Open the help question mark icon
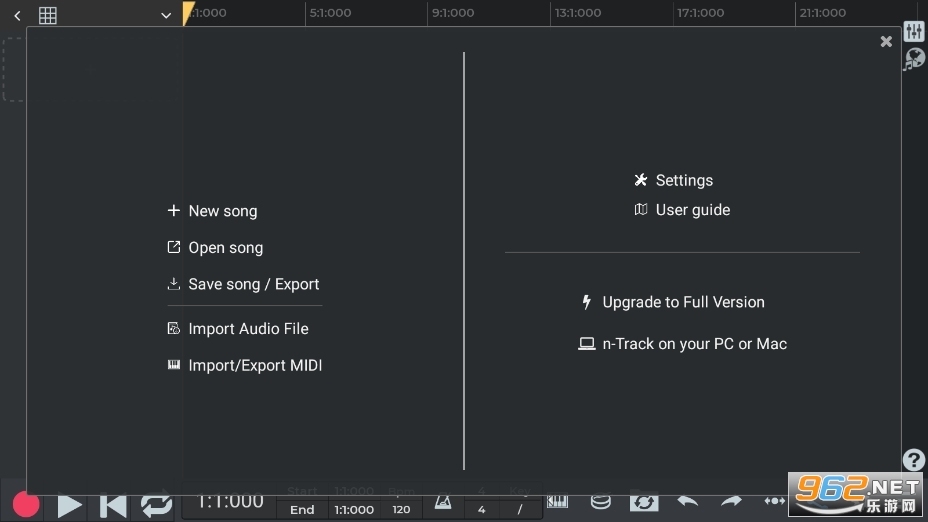 coord(913,460)
